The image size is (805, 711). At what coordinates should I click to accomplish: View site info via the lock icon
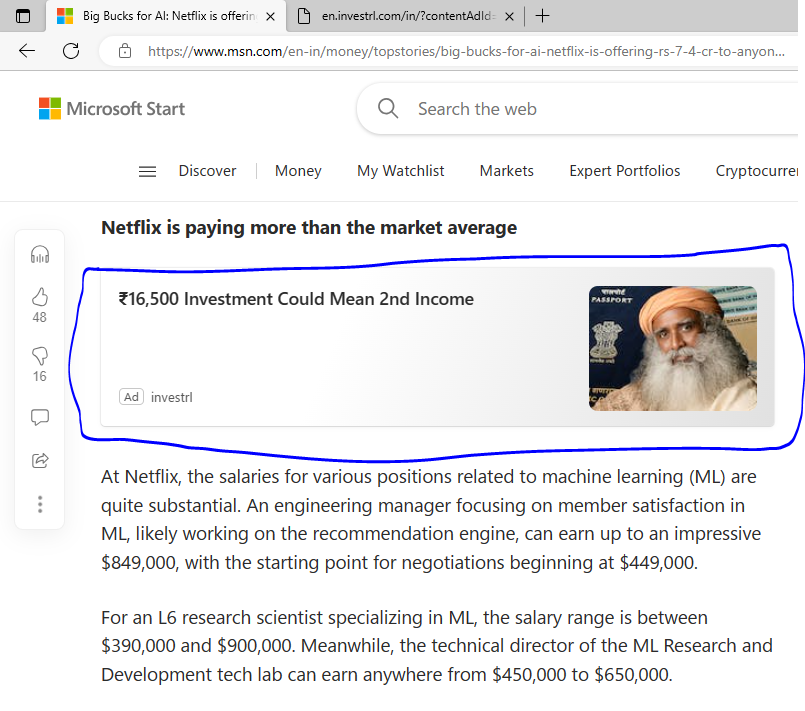pyautogui.click(x=125, y=51)
